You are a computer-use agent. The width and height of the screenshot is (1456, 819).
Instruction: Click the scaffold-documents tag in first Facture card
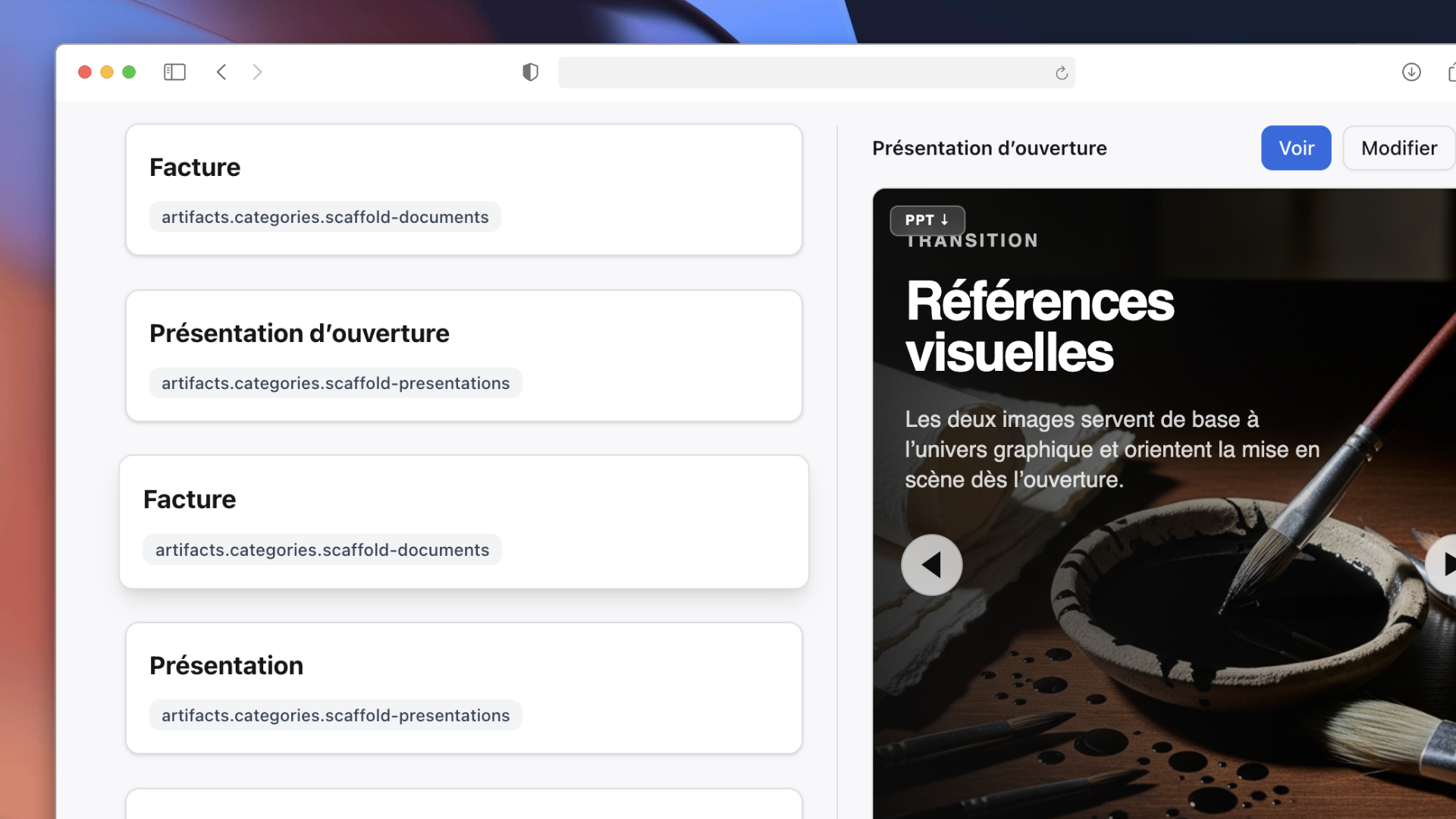coord(325,217)
